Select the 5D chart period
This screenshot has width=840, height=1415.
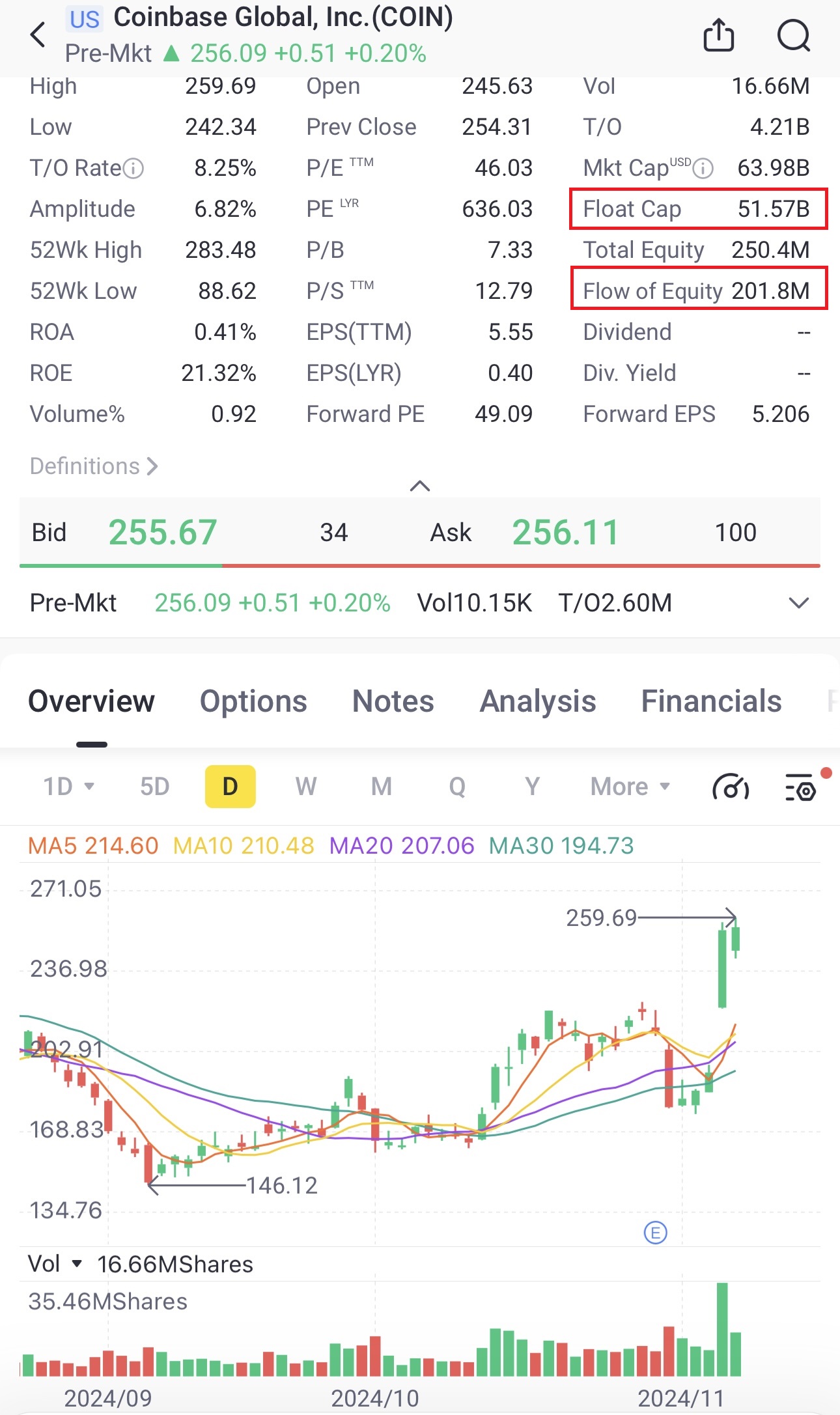point(155,787)
